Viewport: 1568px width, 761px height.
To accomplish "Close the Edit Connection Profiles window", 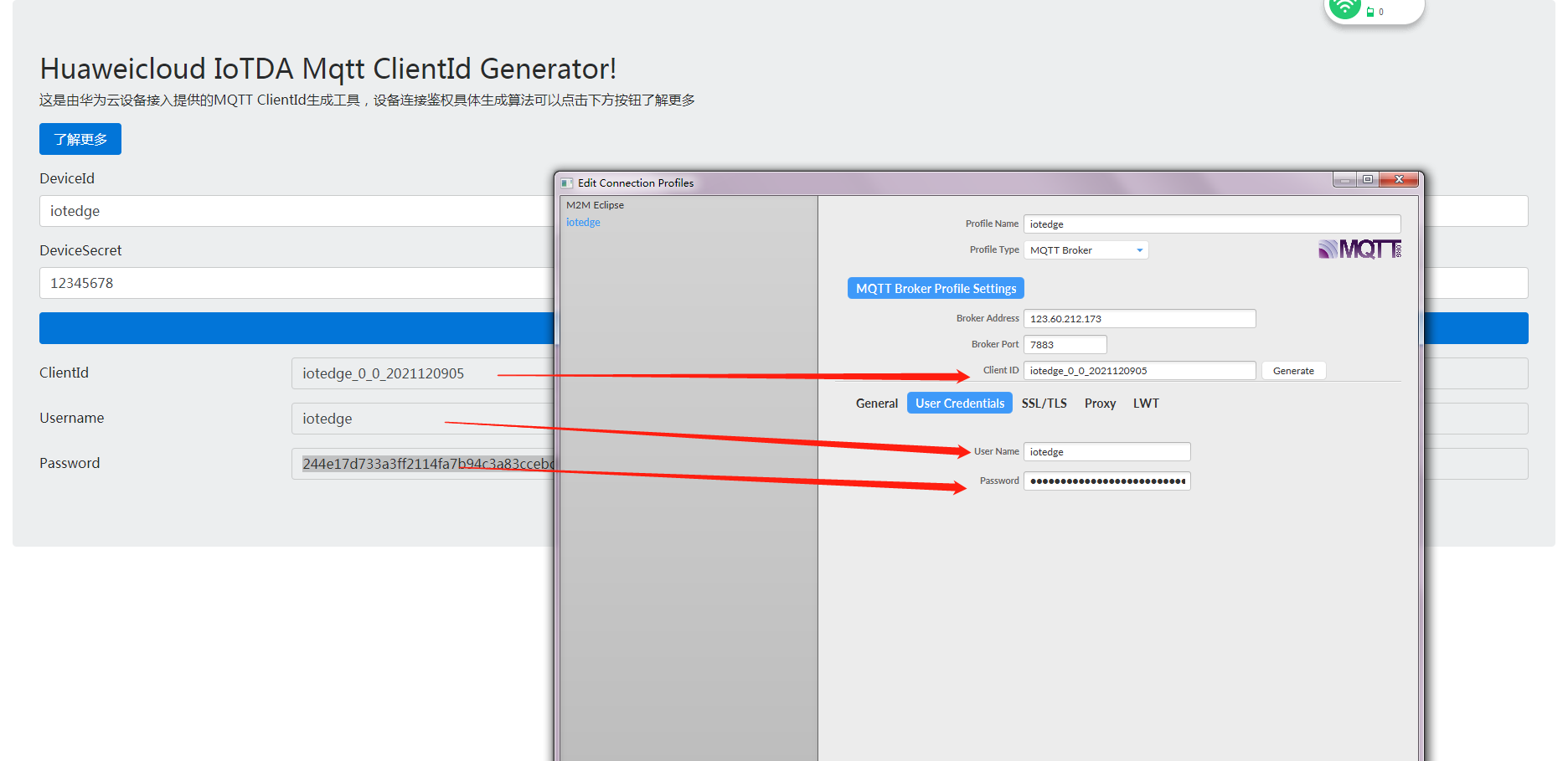I will (x=1399, y=180).
